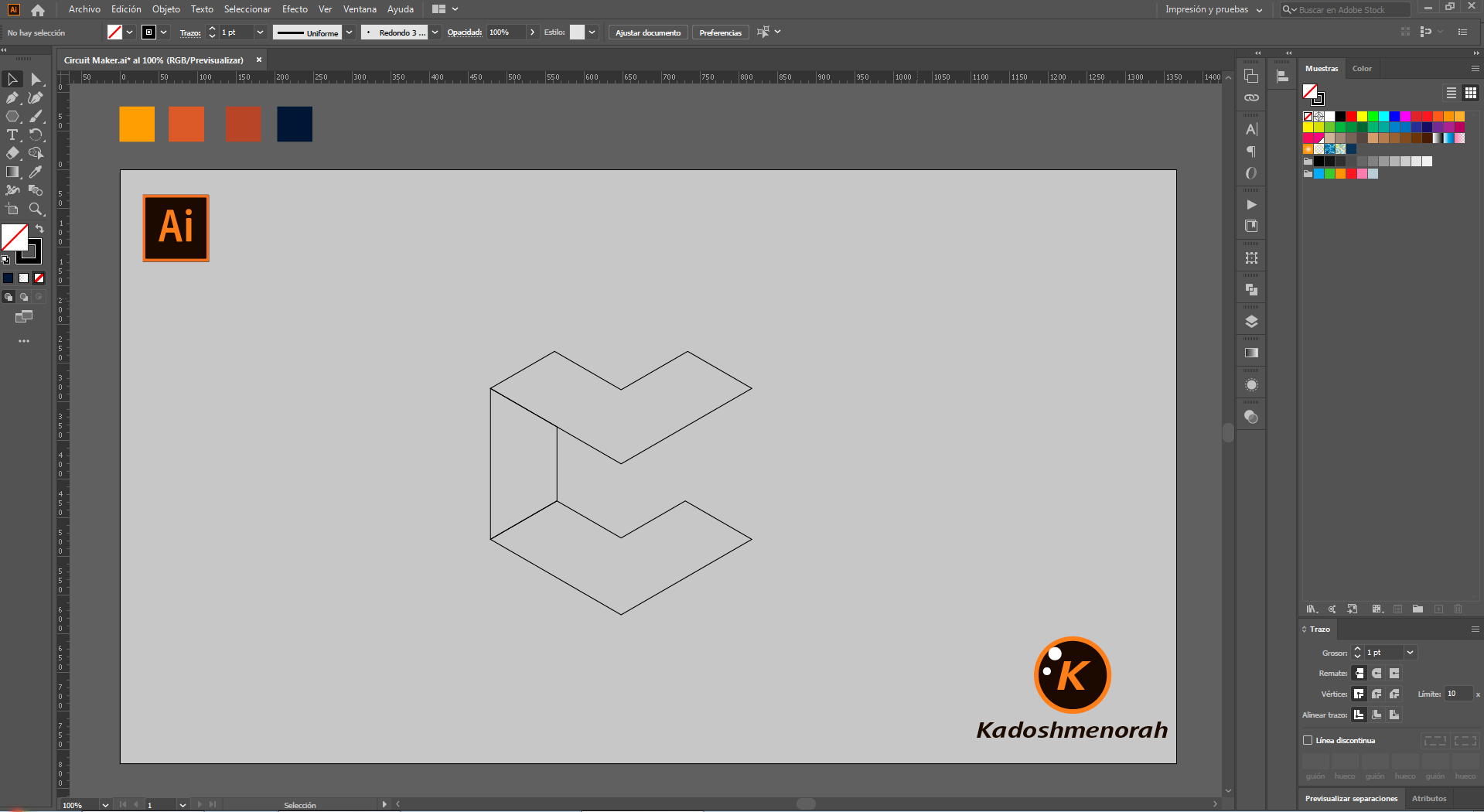This screenshot has width=1484, height=812.
Task: Open the Character panel icon
Action: (x=1251, y=129)
